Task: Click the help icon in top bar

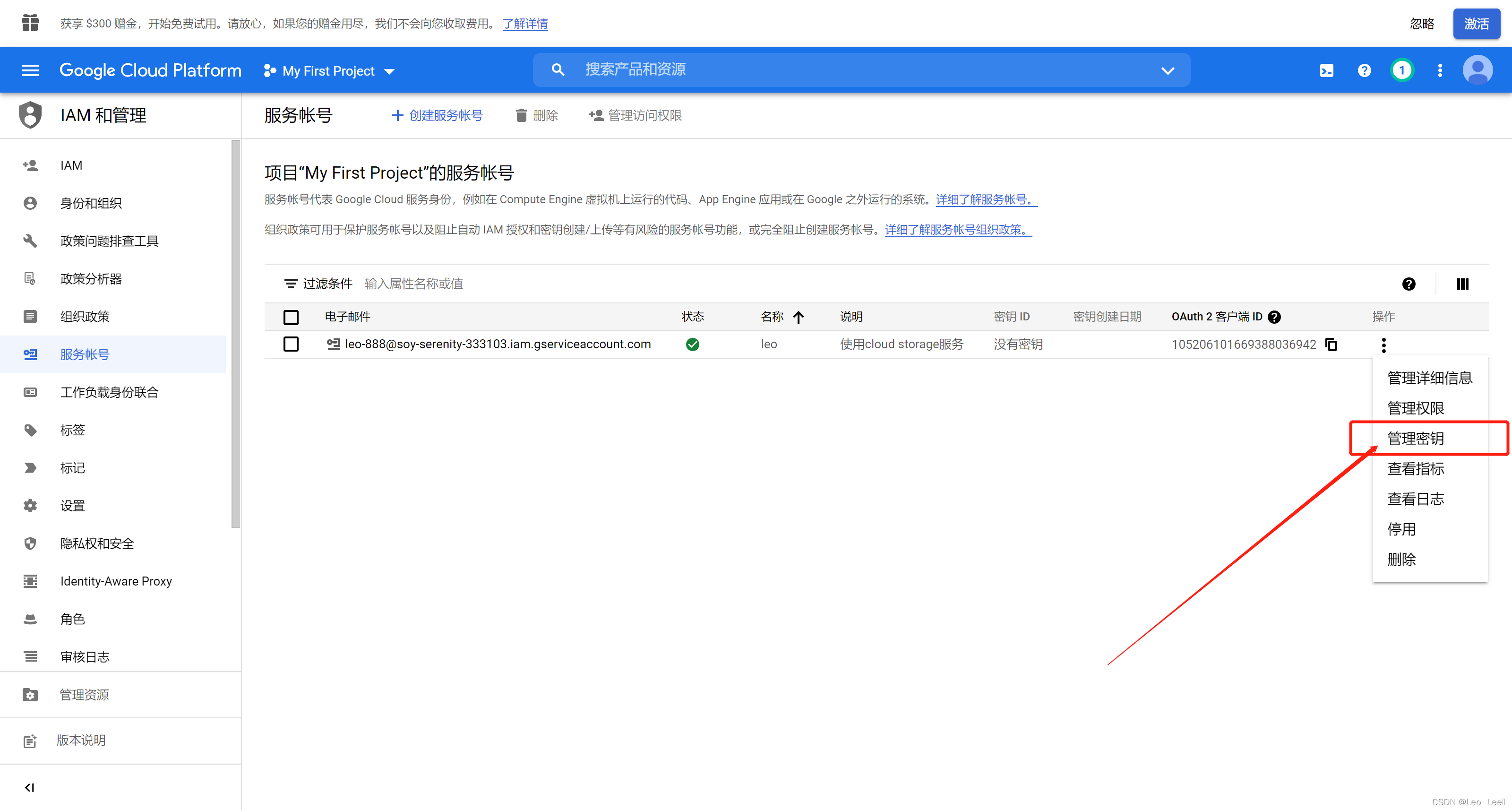Action: [1364, 70]
